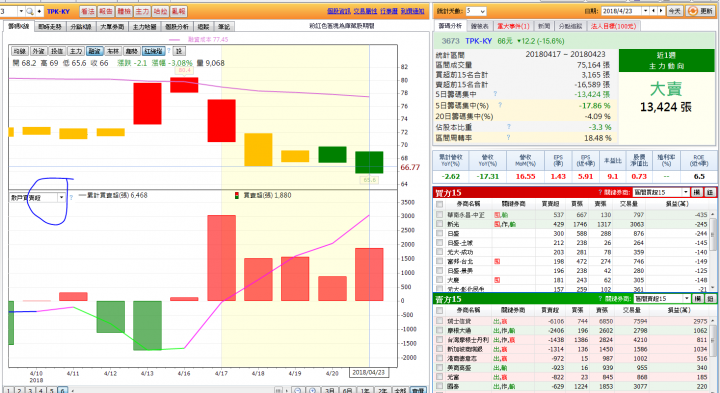Toggle the 主力 chart indicator button
Viewport: 720px width, 393px height.
pos(76,51)
